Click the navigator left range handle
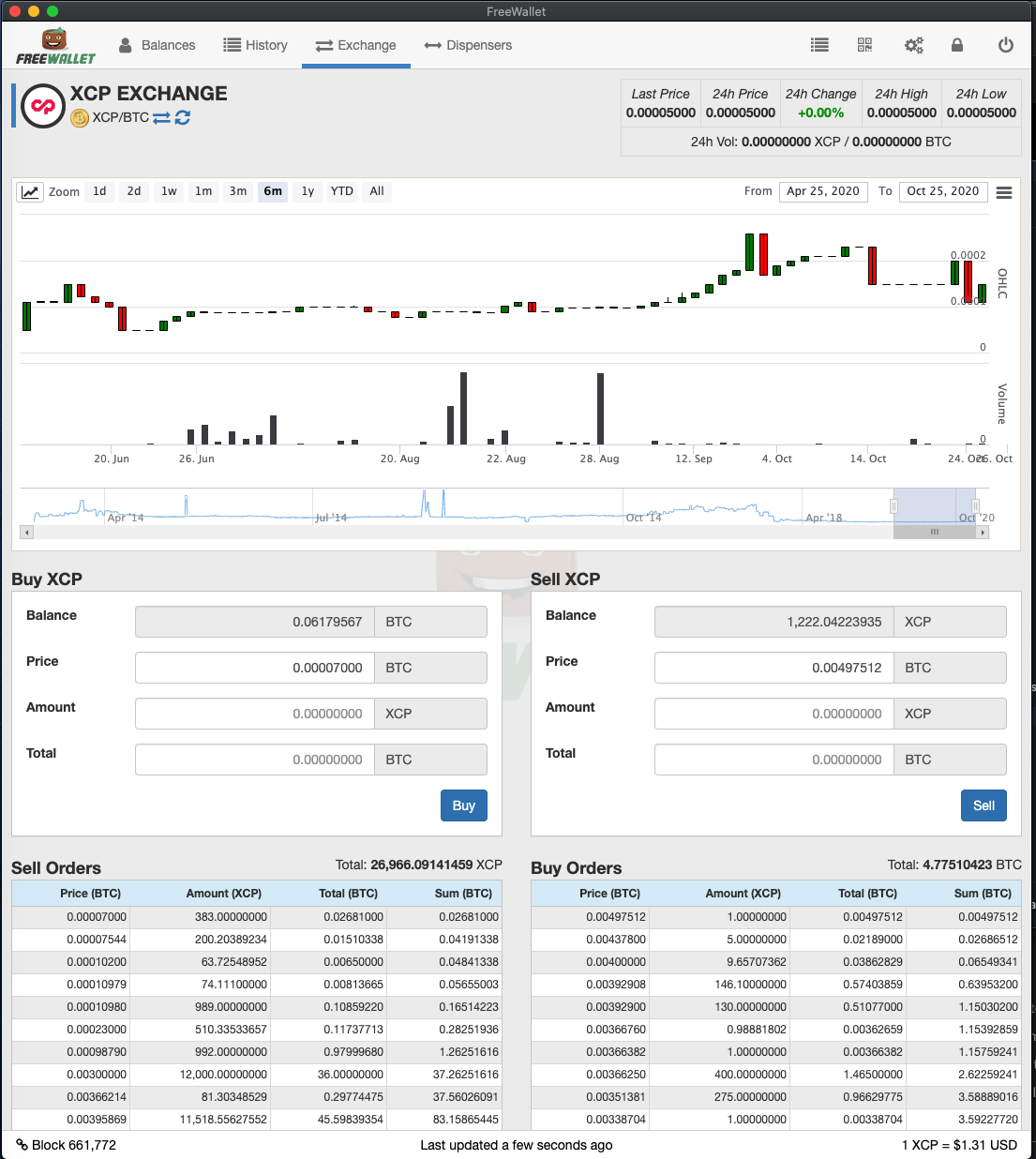Viewport: 1036px width, 1159px height. (x=893, y=506)
